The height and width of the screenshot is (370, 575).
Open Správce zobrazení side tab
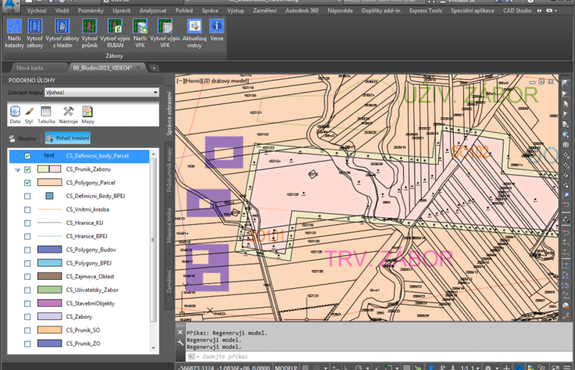[169, 114]
